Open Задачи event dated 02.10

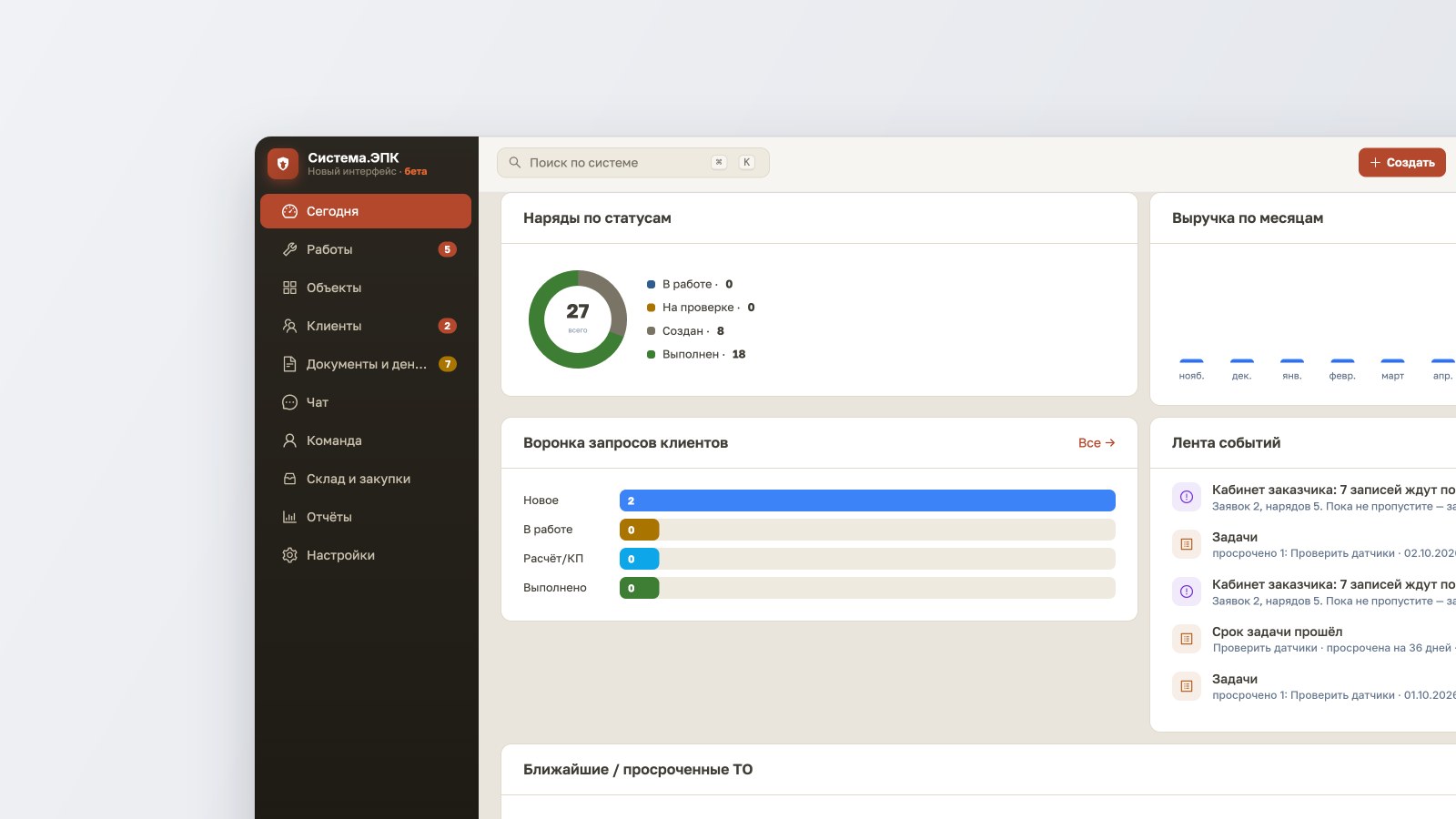click(1314, 544)
